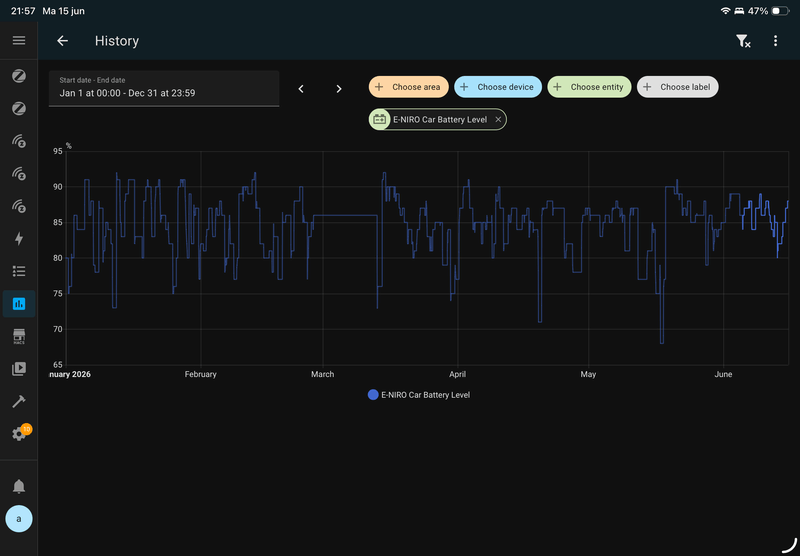Open the hamburger sidebar menu

click(19, 40)
